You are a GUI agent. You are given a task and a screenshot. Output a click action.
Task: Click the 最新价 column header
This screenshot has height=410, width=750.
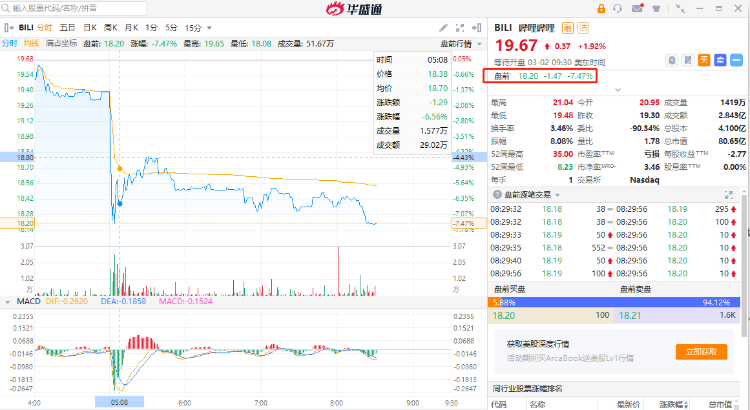tap(628, 404)
